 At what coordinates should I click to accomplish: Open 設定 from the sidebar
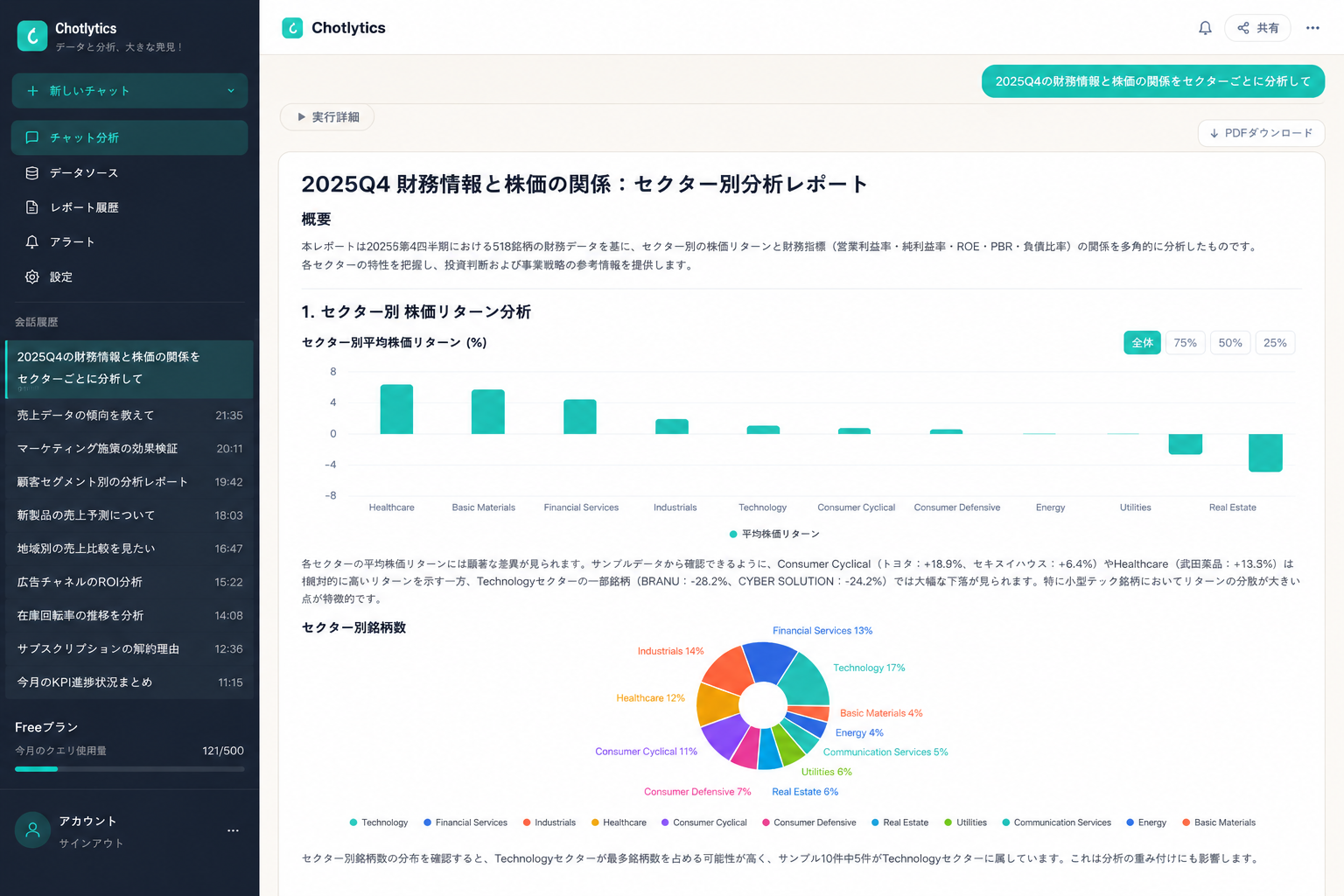(x=129, y=276)
